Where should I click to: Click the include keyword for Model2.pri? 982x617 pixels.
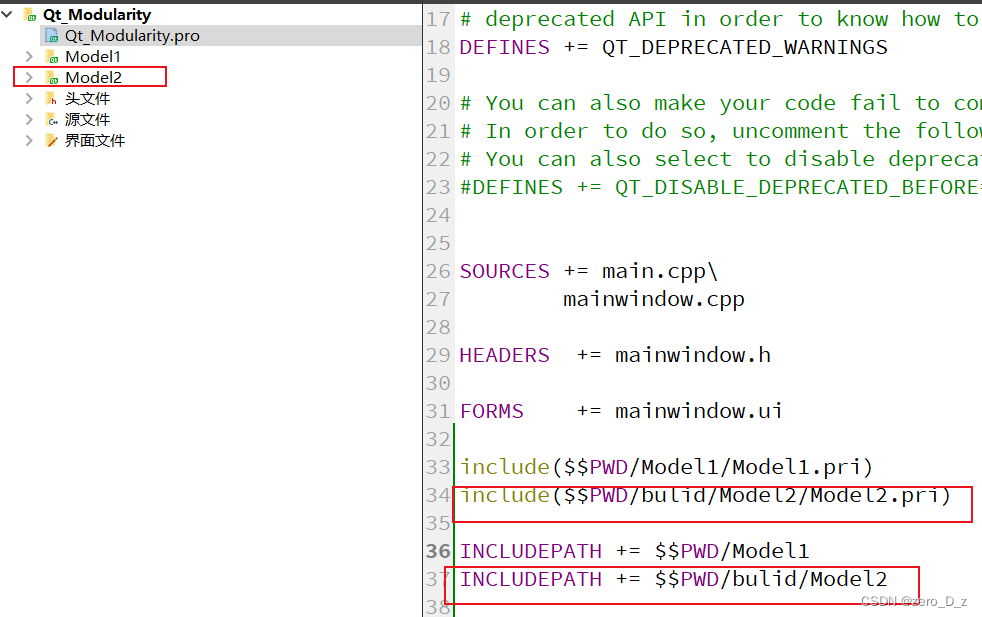tap(505, 495)
